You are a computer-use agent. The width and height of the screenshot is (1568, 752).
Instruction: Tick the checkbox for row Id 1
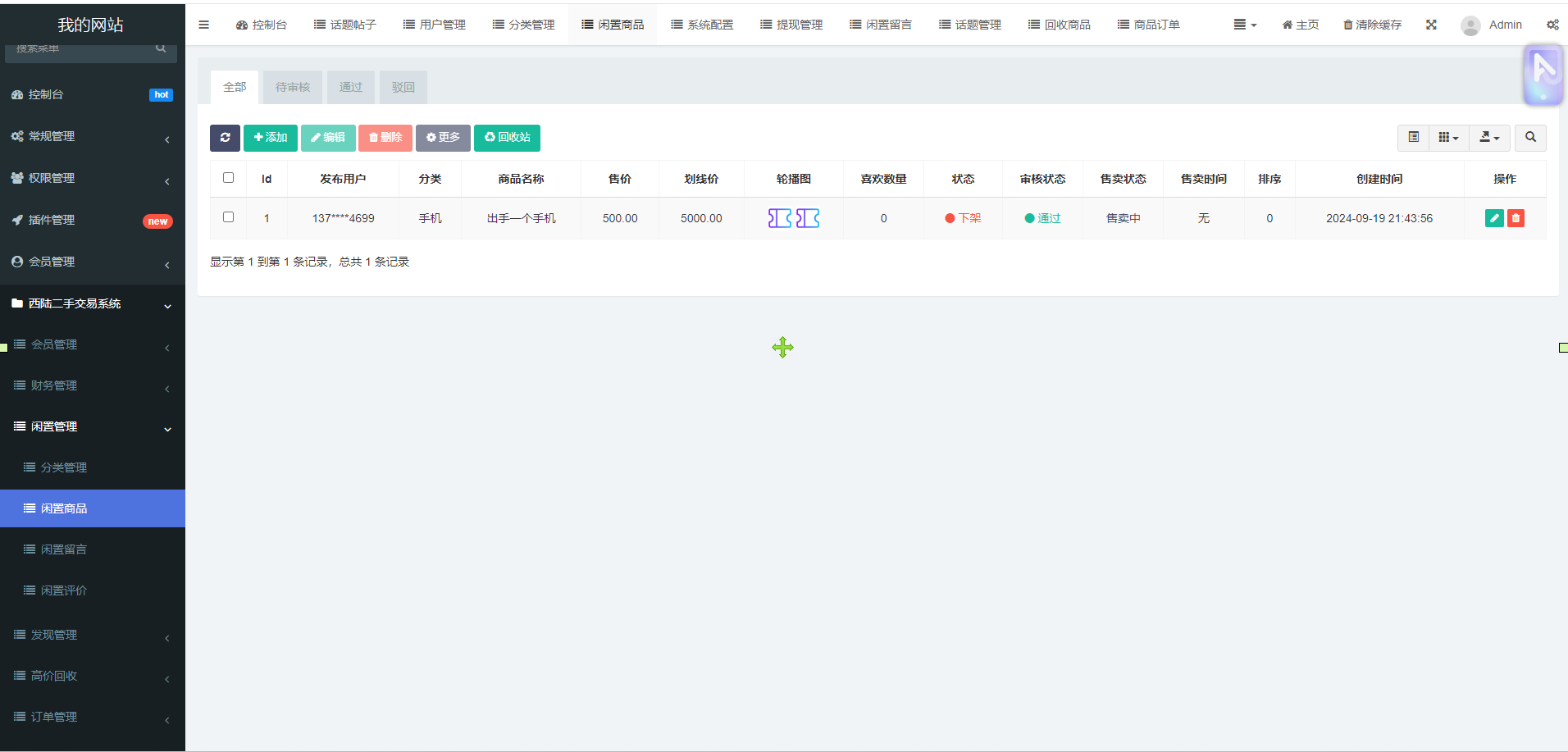tap(228, 217)
